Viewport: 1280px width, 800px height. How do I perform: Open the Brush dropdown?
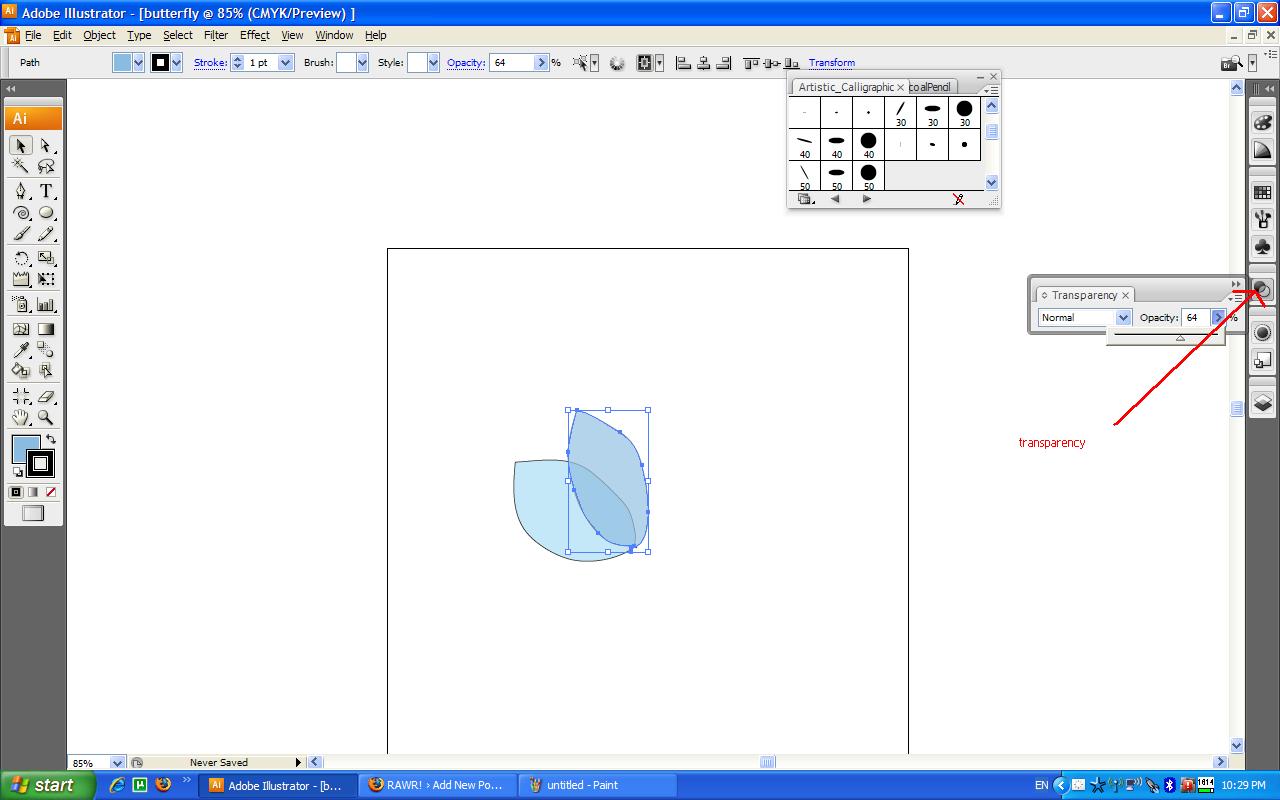(x=363, y=63)
